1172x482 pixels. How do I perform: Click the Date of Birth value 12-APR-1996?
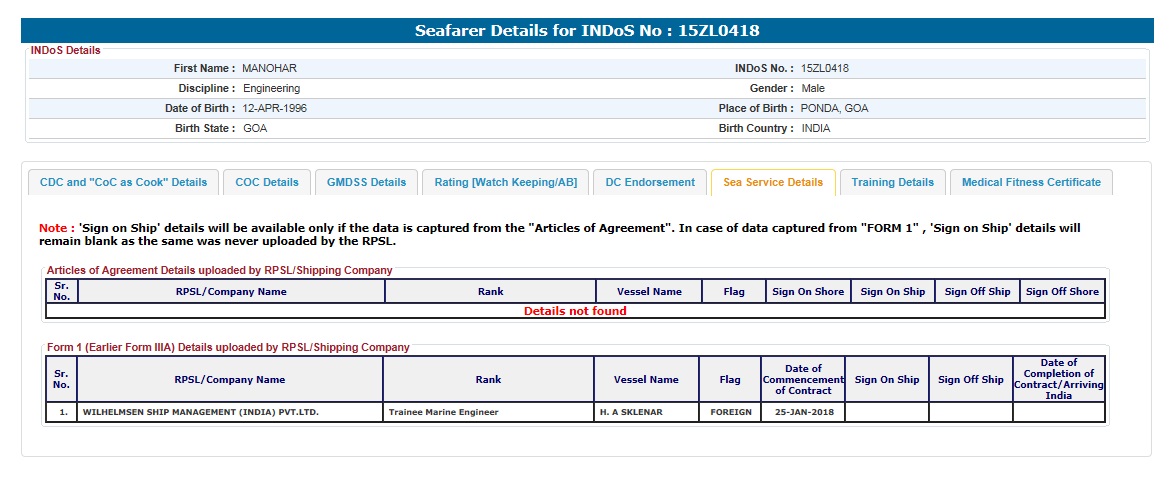point(275,108)
